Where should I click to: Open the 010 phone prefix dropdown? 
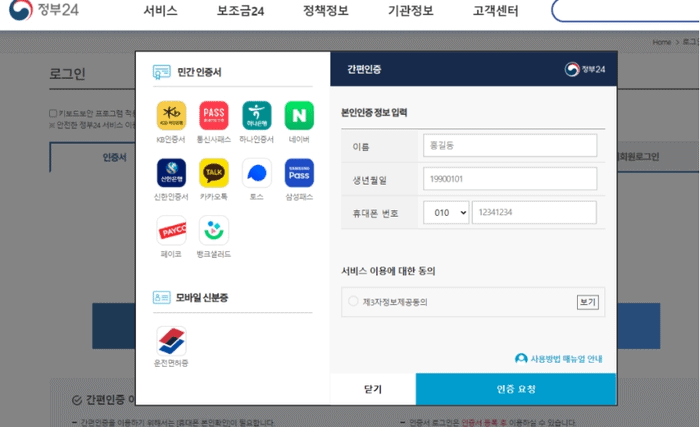[x=446, y=213]
